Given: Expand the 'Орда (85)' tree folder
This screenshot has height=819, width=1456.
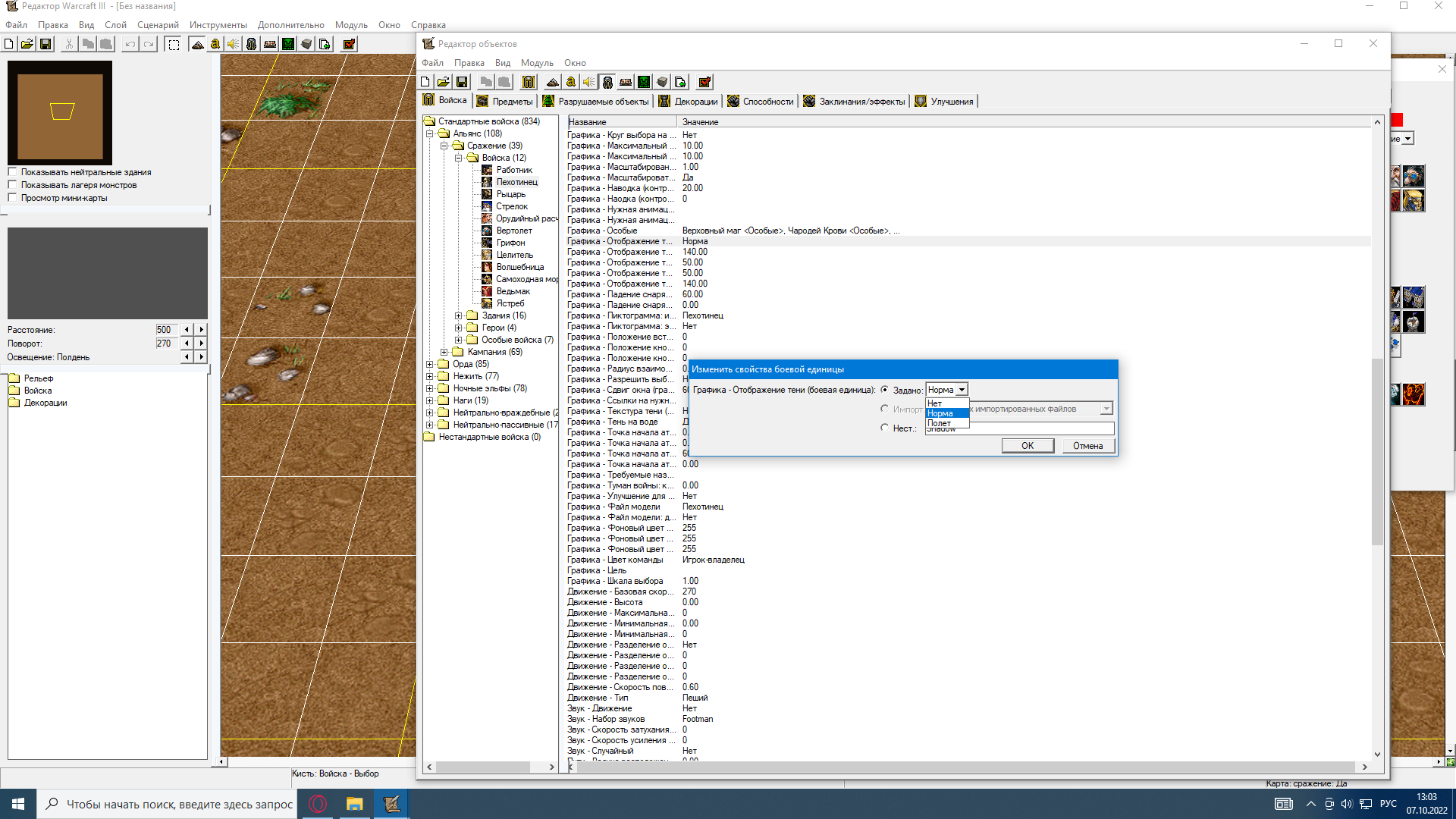Looking at the screenshot, I should tap(430, 364).
